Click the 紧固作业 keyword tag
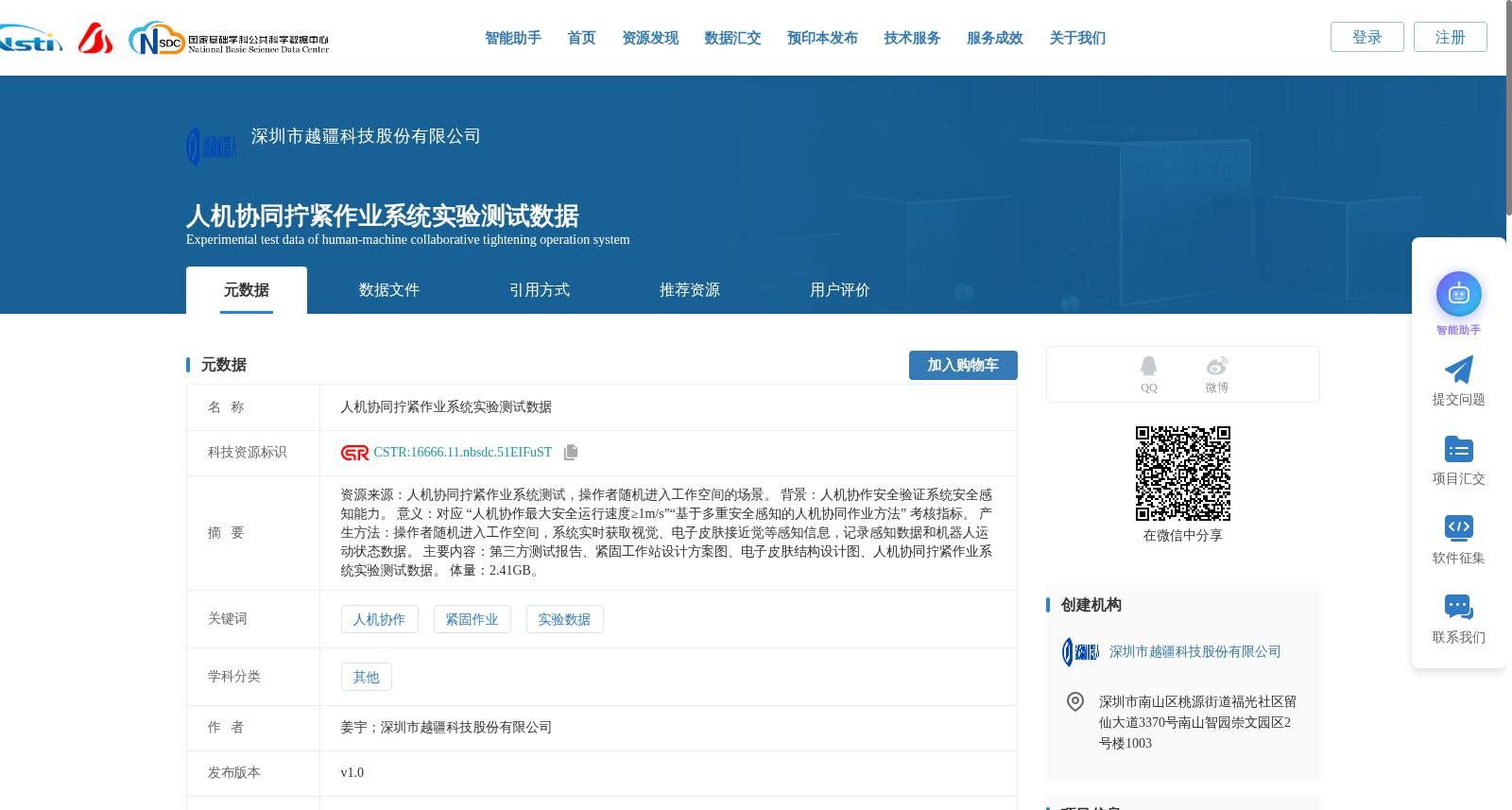The image size is (1512, 810). pos(472,619)
